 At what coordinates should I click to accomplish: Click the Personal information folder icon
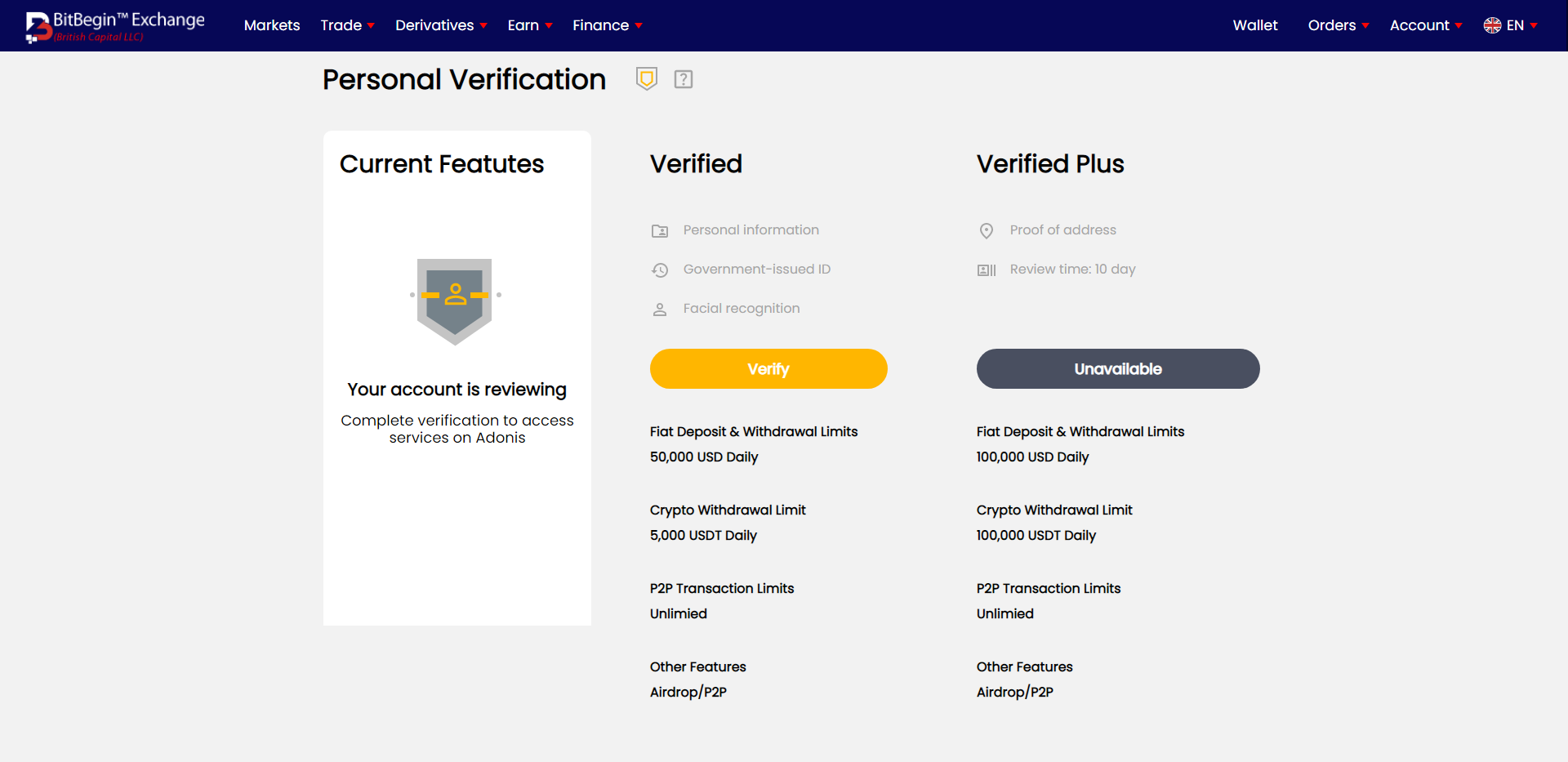[x=660, y=231]
